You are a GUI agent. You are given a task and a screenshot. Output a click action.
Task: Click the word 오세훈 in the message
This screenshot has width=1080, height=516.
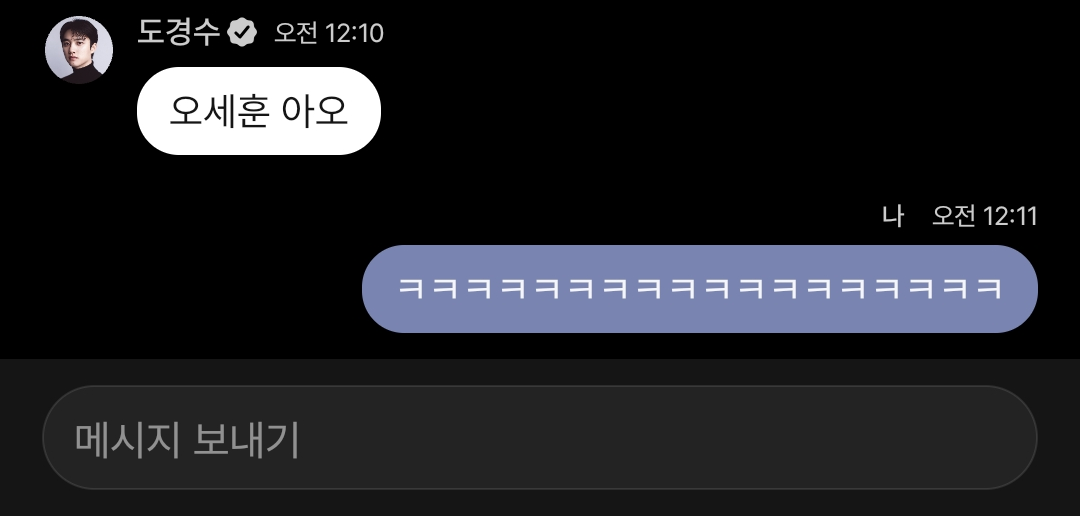click(x=218, y=111)
